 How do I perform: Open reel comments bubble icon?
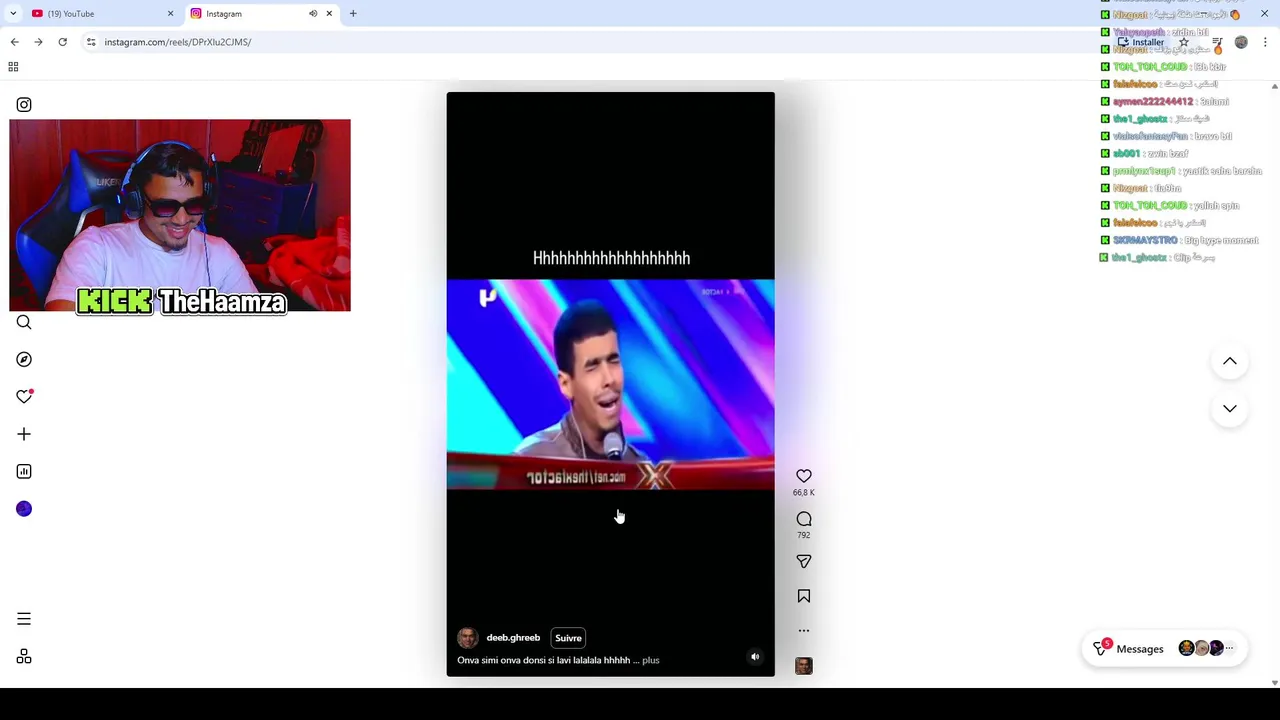(804, 519)
